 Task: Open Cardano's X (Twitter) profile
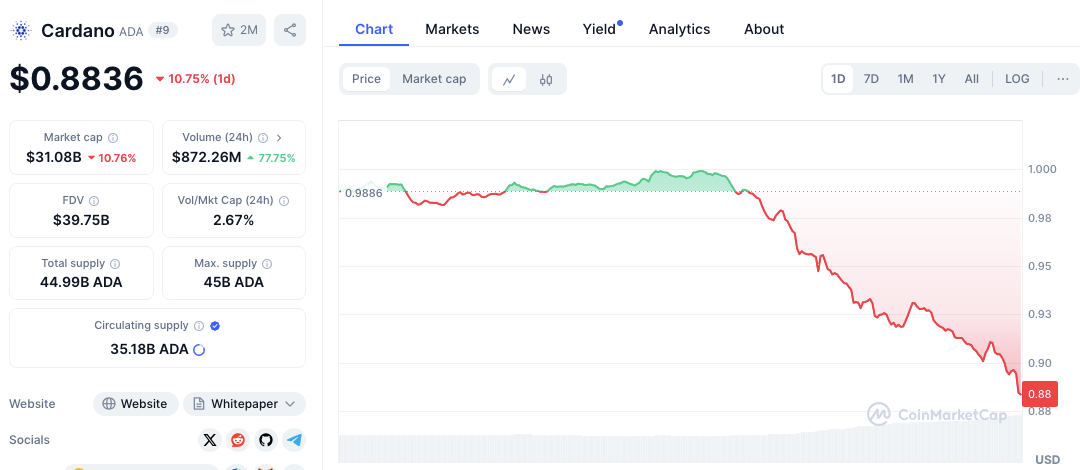(209, 439)
